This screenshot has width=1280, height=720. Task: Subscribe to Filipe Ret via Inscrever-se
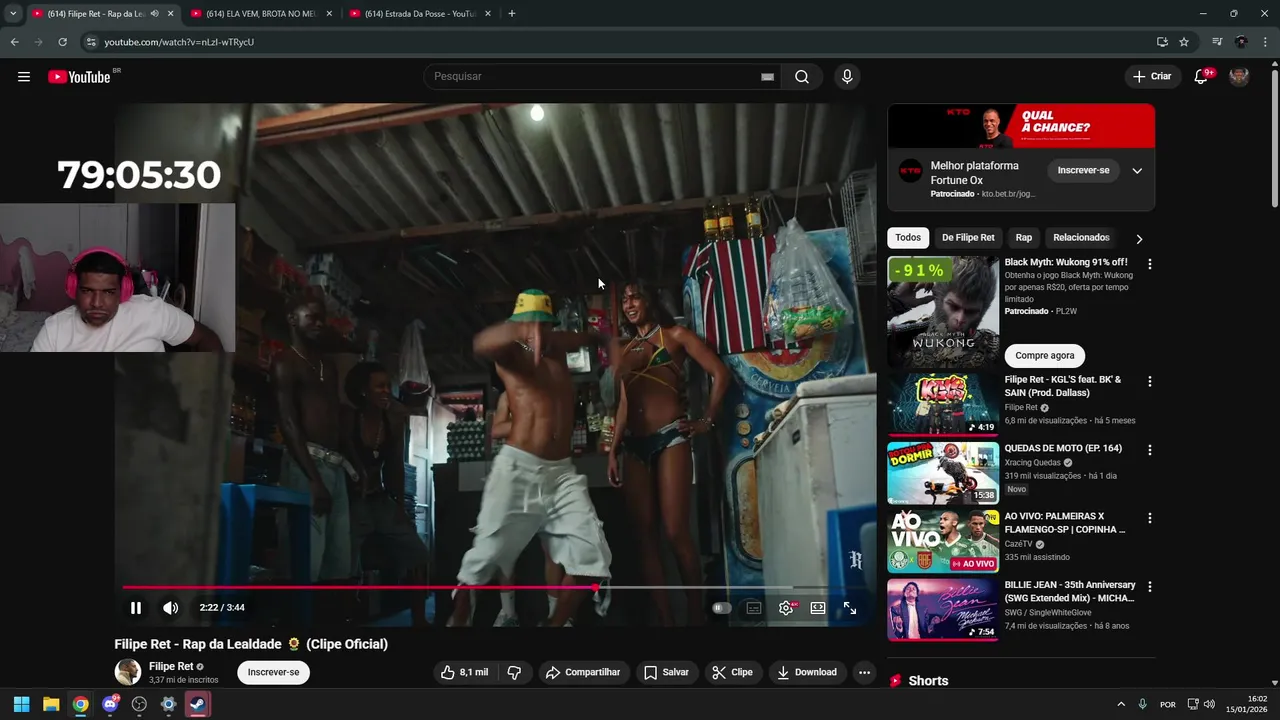pyautogui.click(x=273, y=672)
